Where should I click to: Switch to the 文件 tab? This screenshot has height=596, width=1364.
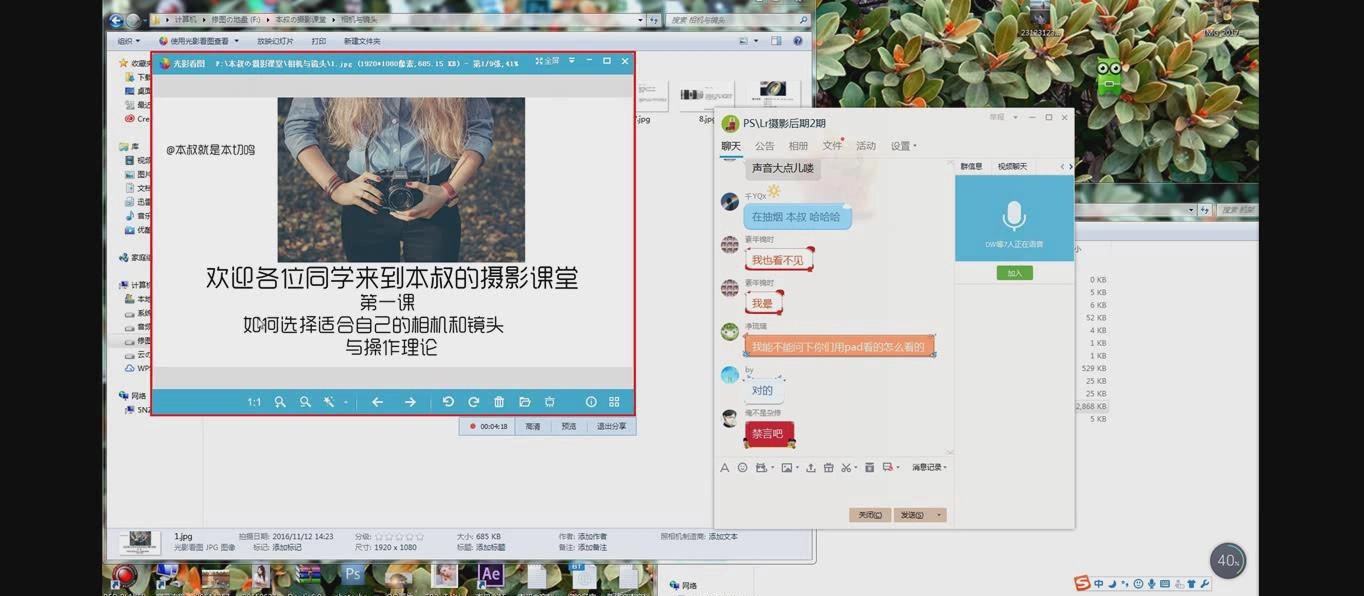coord(832,146)
